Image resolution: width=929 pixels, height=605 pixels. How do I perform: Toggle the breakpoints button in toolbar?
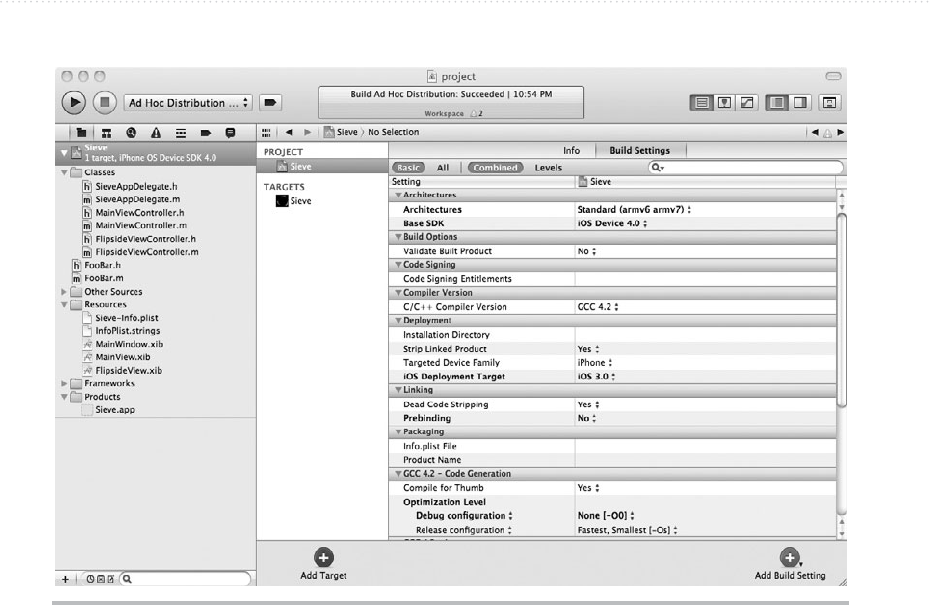270,103
